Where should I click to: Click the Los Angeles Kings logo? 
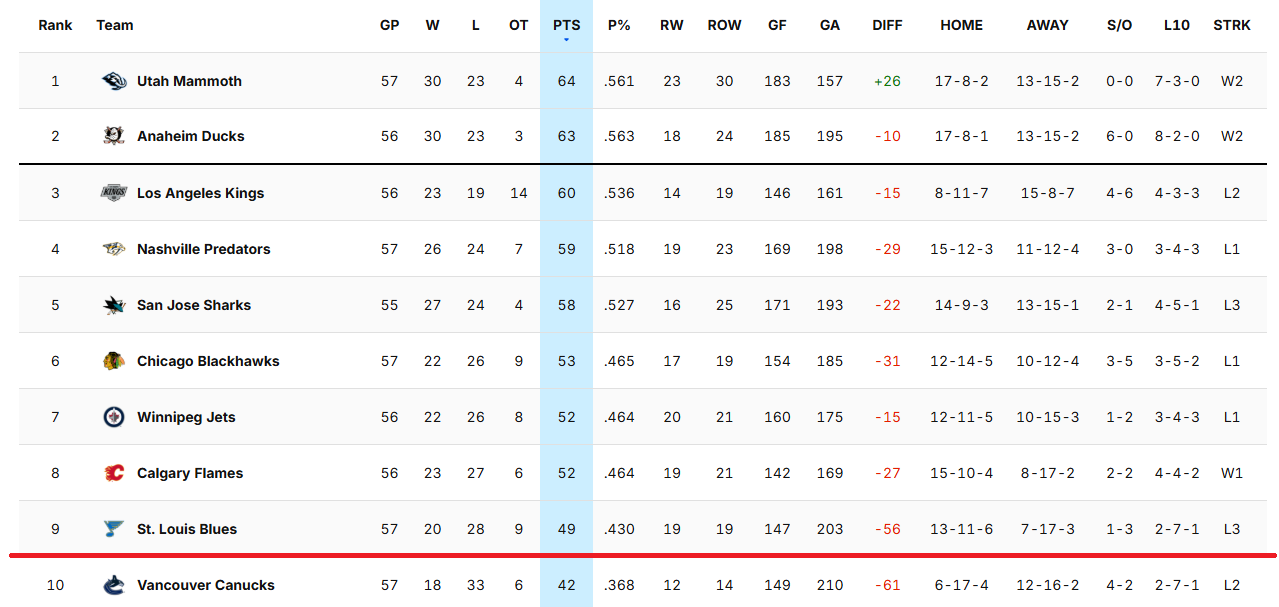[x=114, y=193]
